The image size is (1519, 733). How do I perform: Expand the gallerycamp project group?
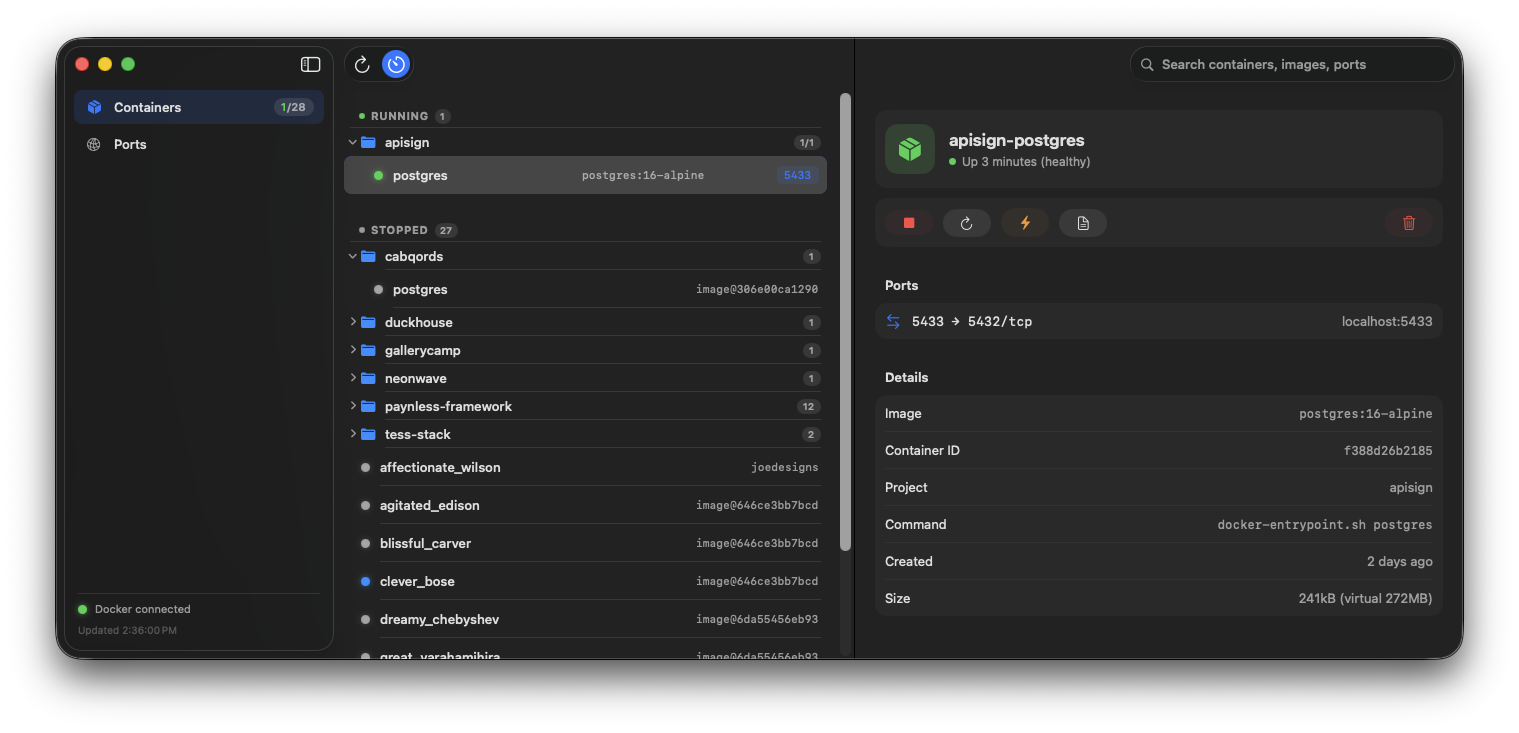pyautogui.click(x=353, y=350)
